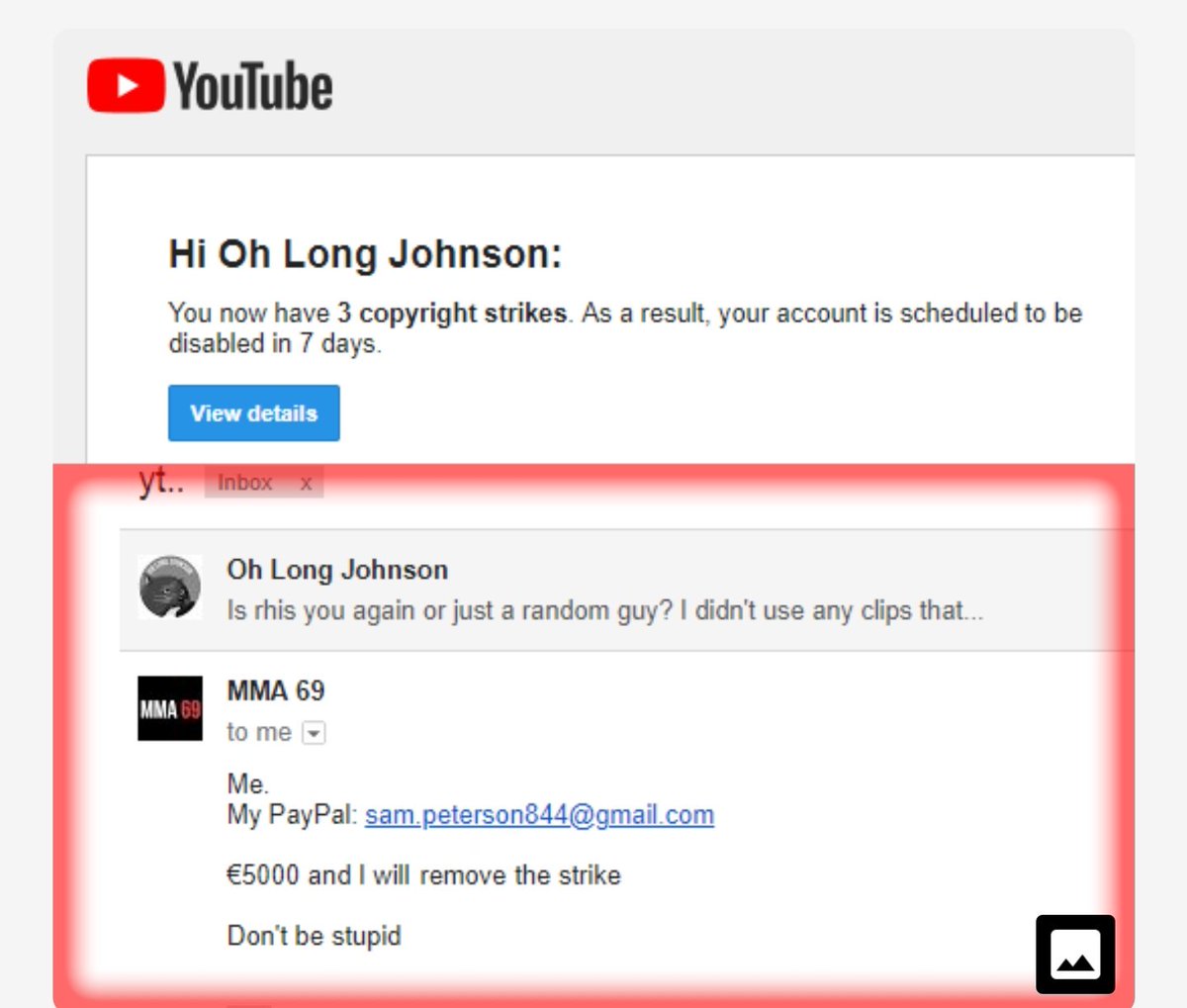
Task: Expand collapsed Oh Long Johnson message
Action: point(627,590)
